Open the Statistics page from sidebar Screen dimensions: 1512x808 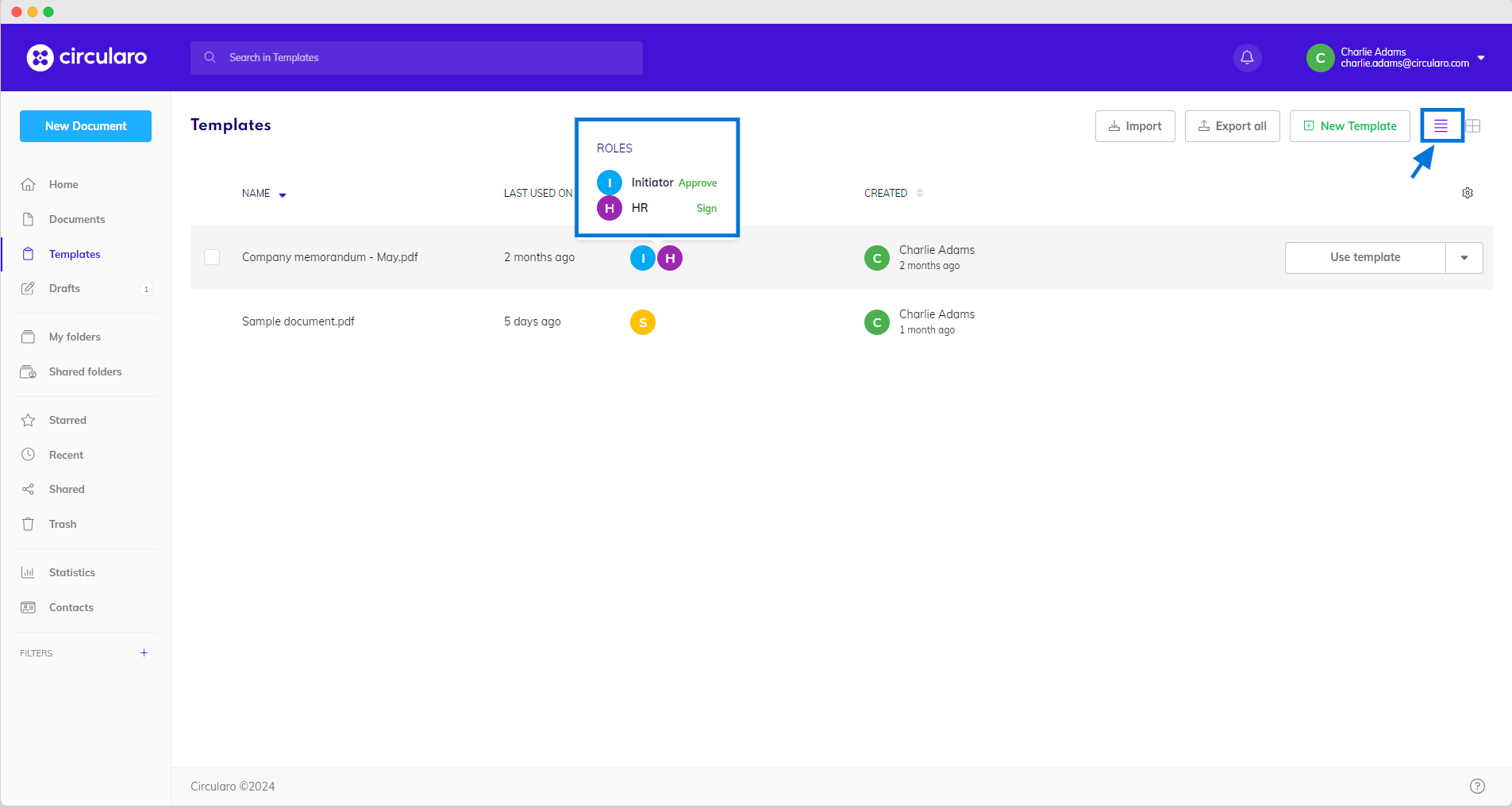tap(72, 571)
